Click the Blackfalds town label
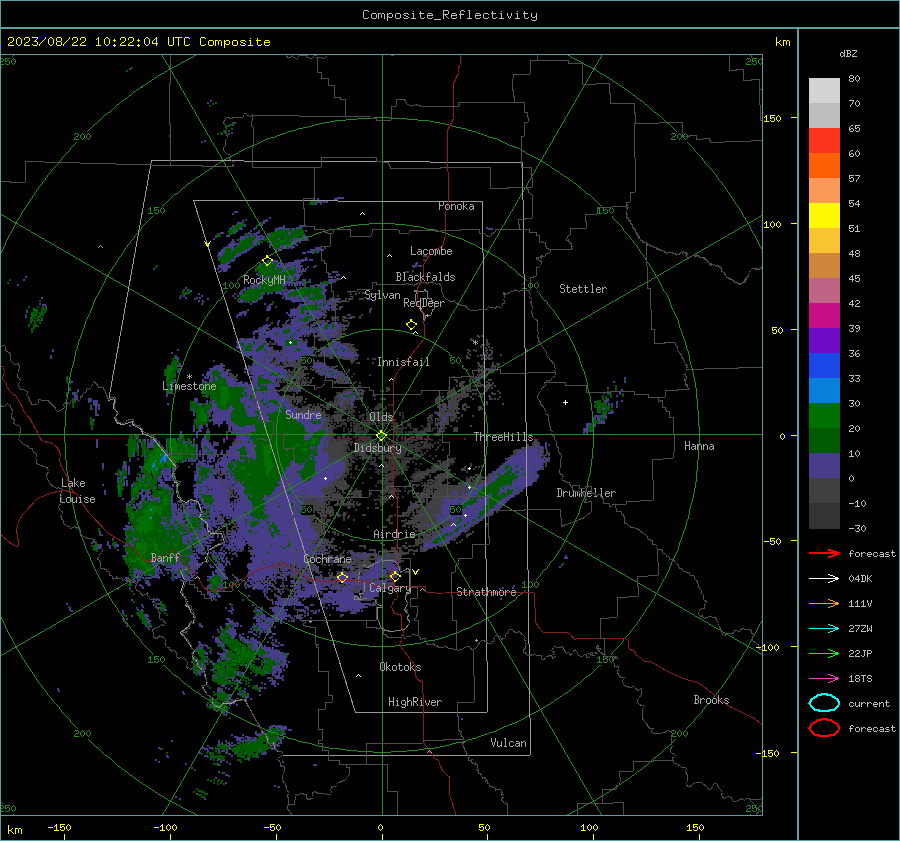 (x=425, y=277)
